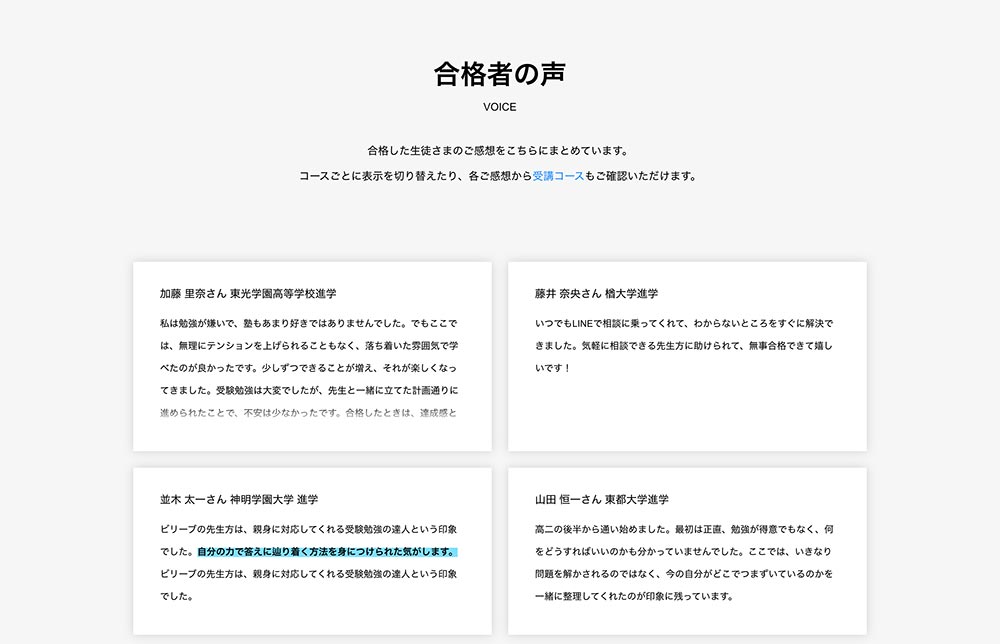Click the highlighted sentence 自分の力で答えに辿り着く方法

(x=327, y=551)
